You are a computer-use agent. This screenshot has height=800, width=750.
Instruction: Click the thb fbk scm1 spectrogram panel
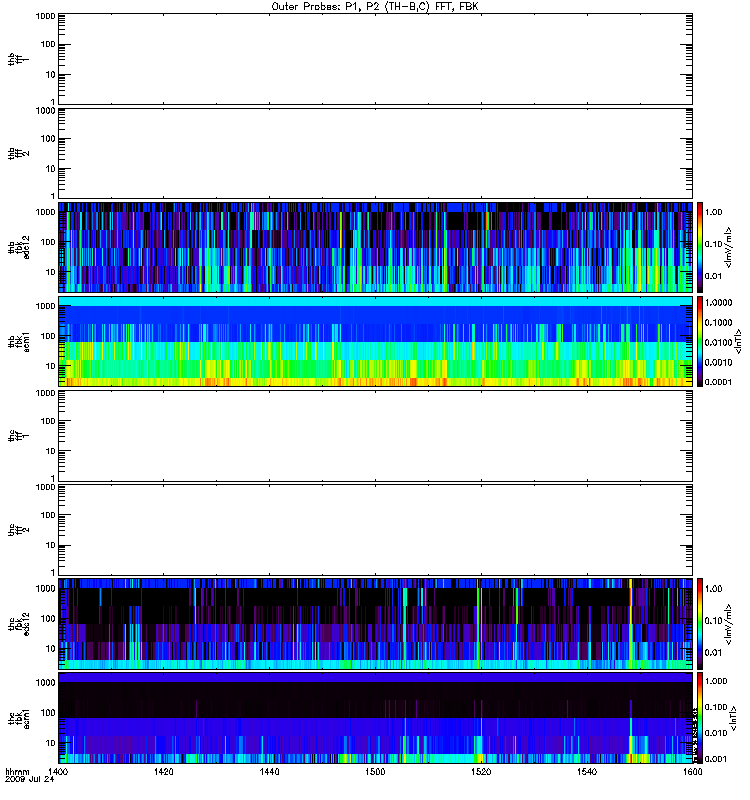[376, 341]
